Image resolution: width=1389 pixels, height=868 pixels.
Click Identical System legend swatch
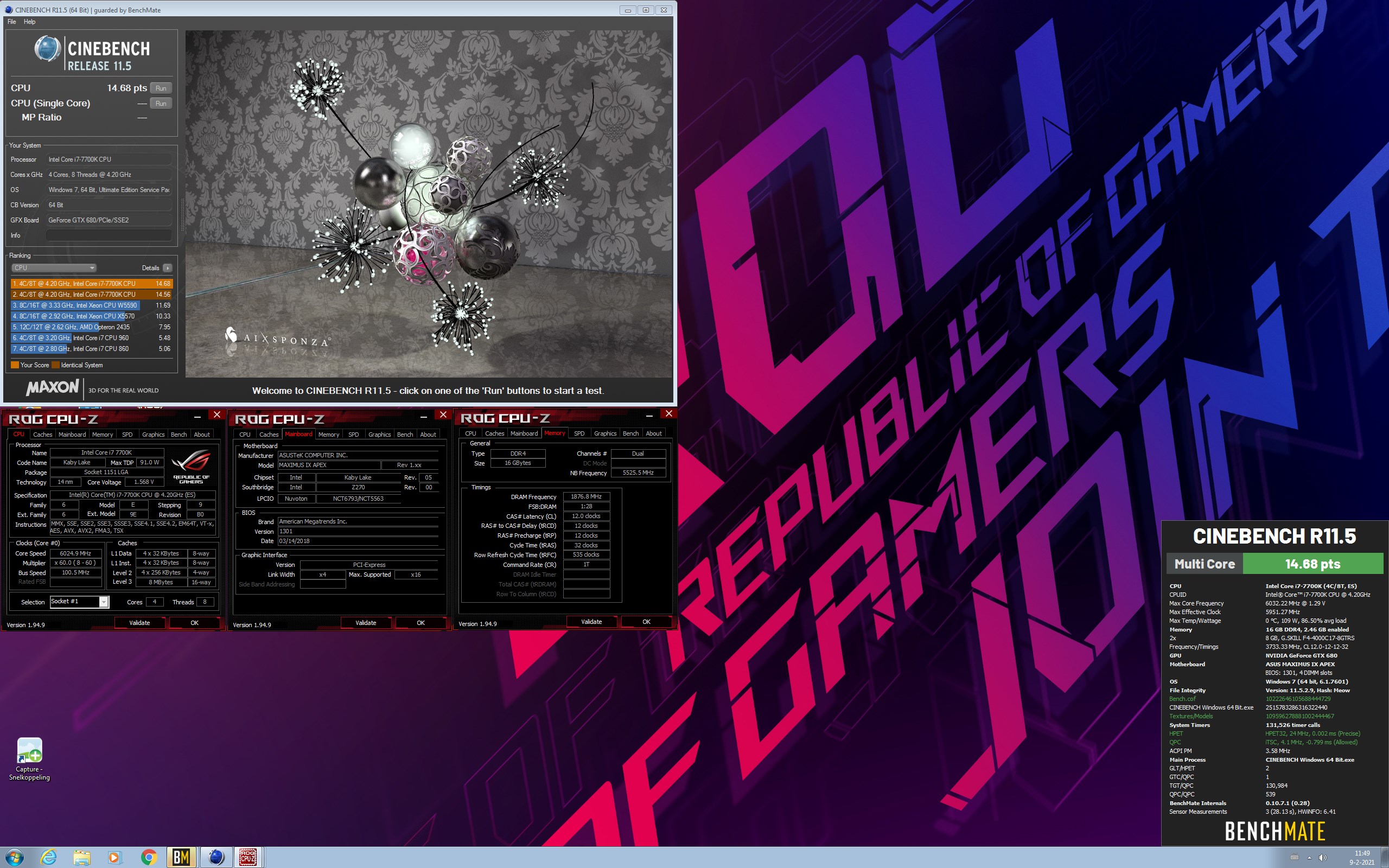pos(56,365)
